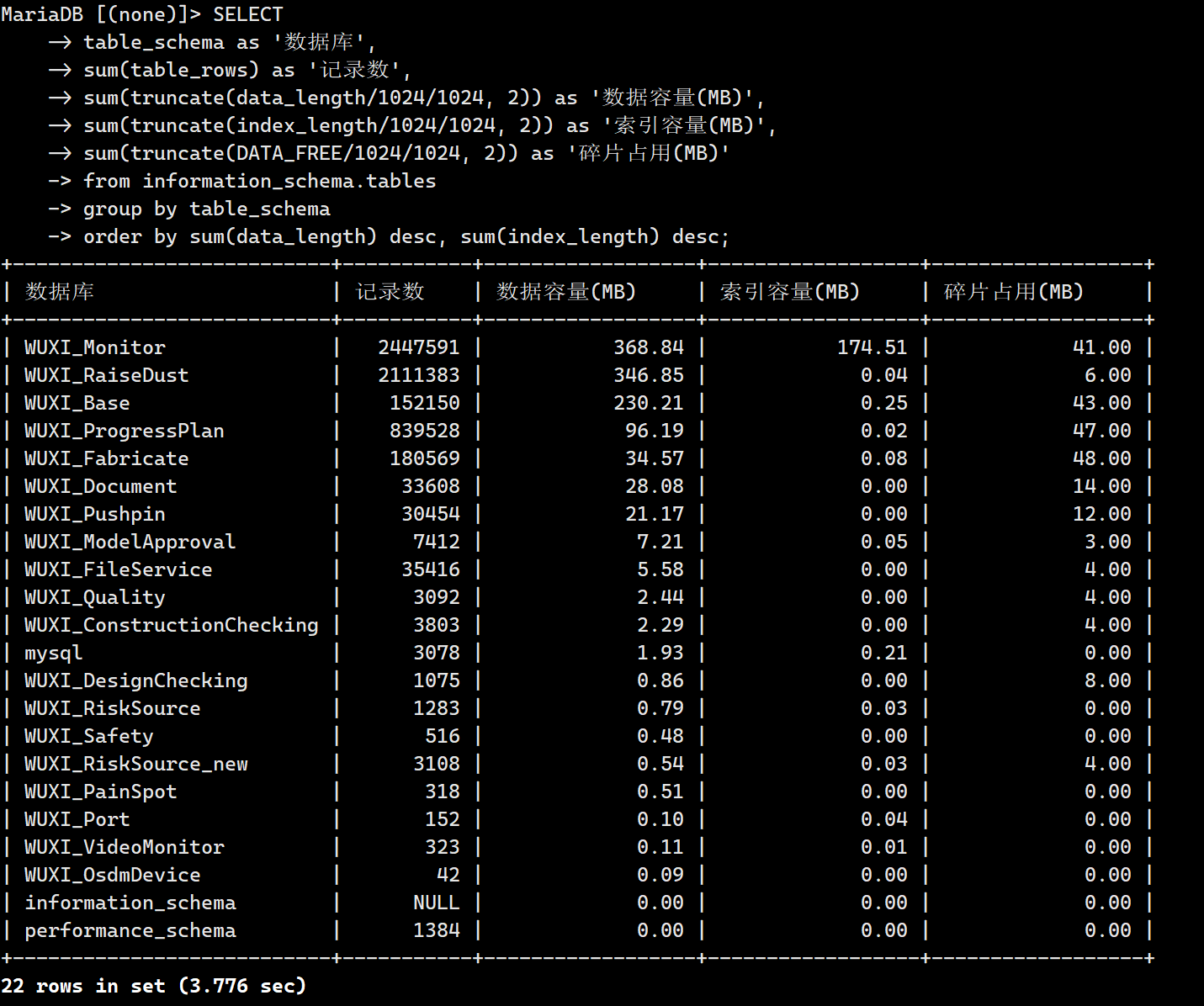Image resolution: width=1204 pixels, height=1006 pixels.
Task: Select the 'WUXI_RaiseDust' database name
Action: click(x=107, y=375)
